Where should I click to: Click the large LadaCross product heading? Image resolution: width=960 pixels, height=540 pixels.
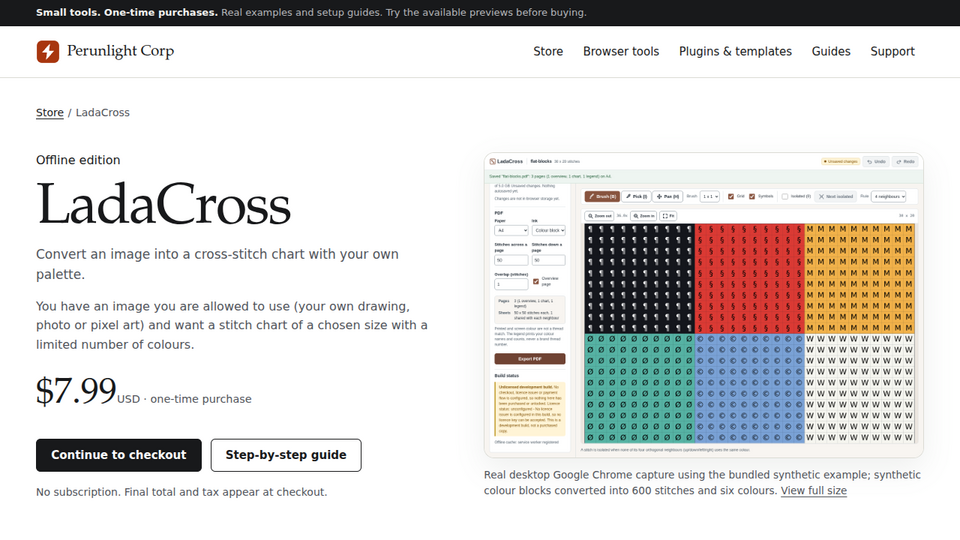pos(163,204)
